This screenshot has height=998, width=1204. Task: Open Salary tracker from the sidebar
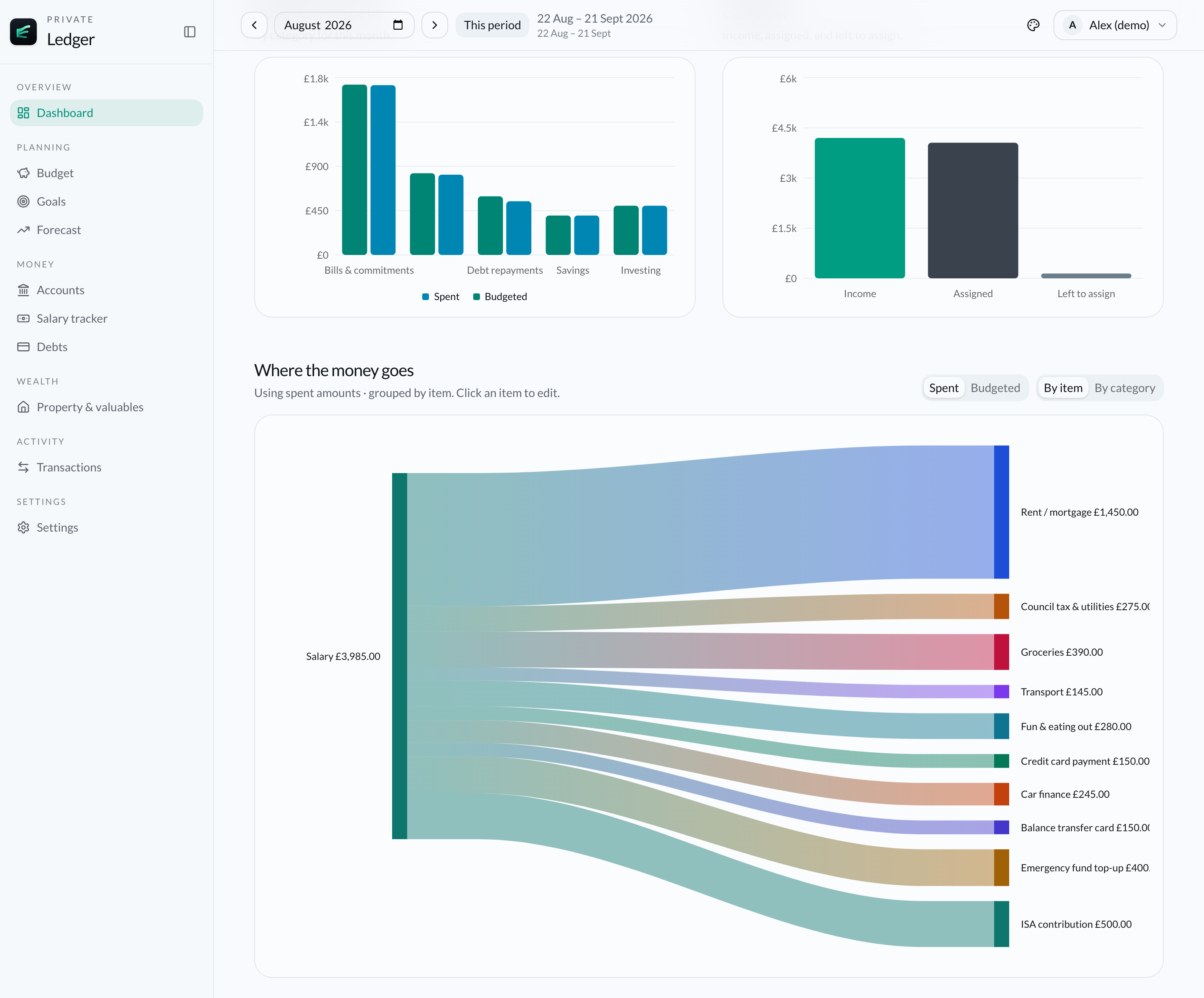coord(107,318)
